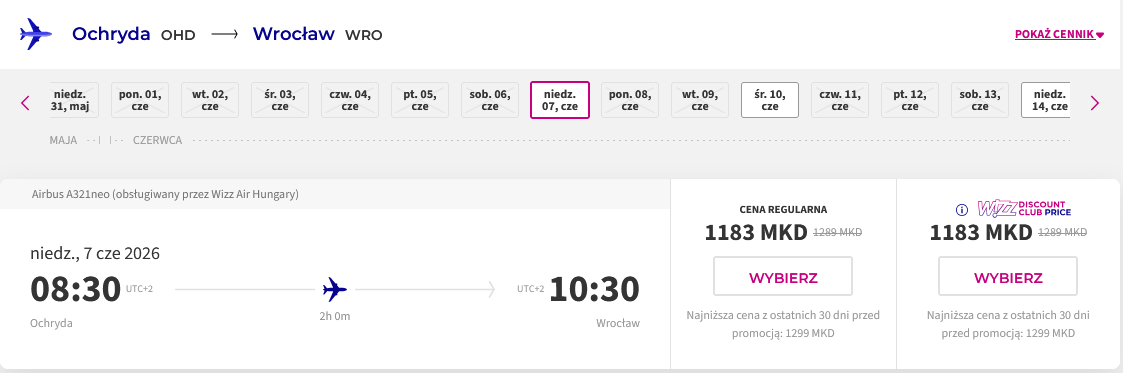The height and width of the screenshot is (373, 1123).
Task: Click the WIZZ Discount Club Price logo
Action: (1024, 208)
